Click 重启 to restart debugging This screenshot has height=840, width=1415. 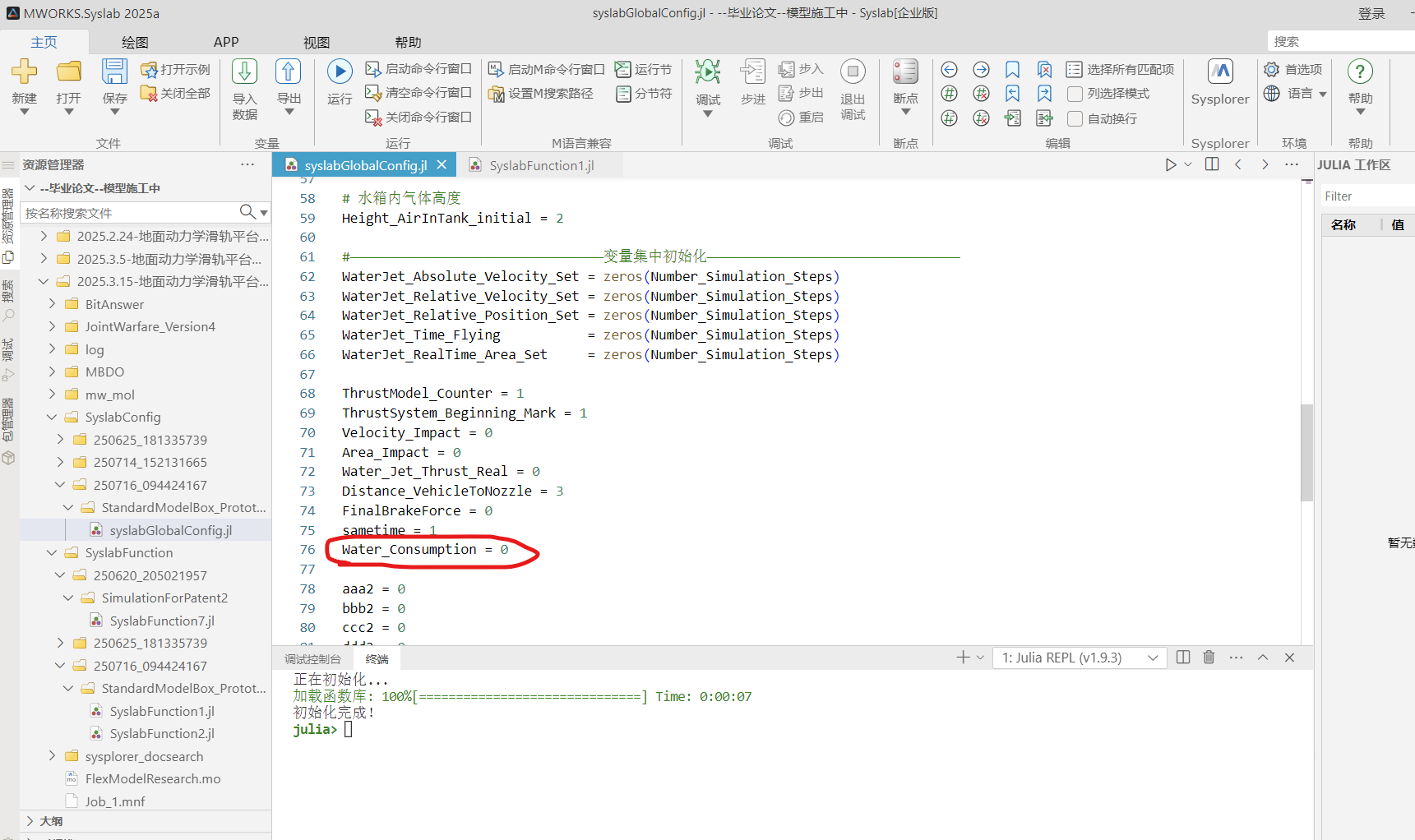click(801, 118)
